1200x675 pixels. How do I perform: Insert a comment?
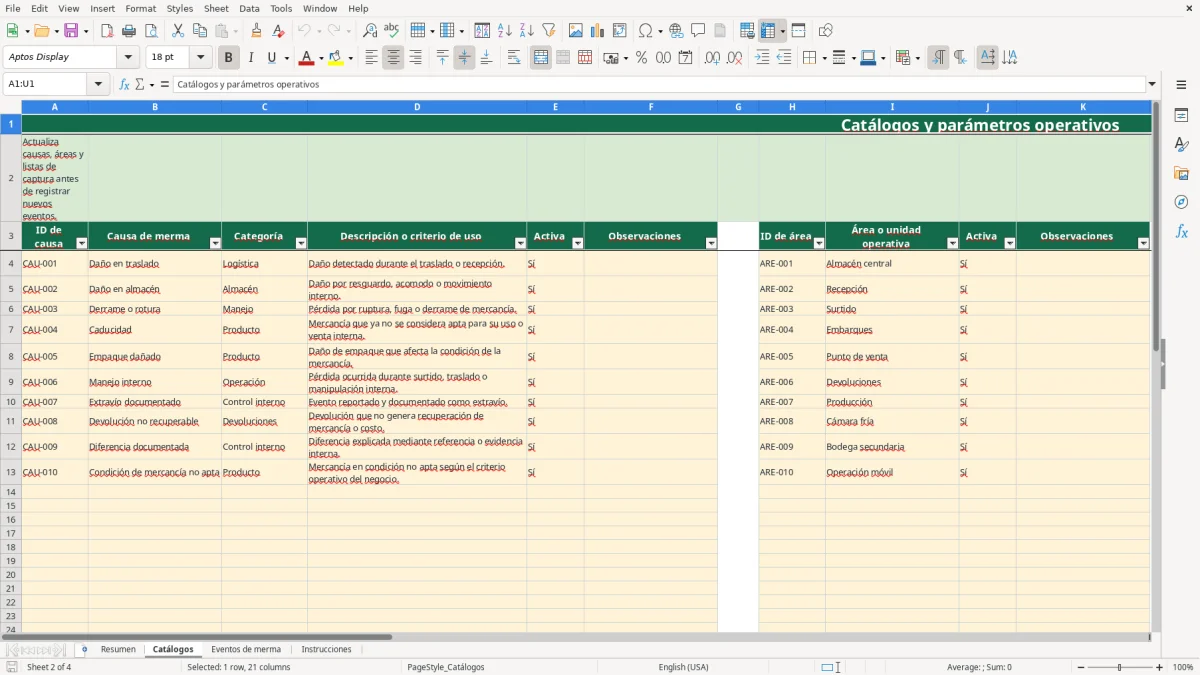[698, 31]
